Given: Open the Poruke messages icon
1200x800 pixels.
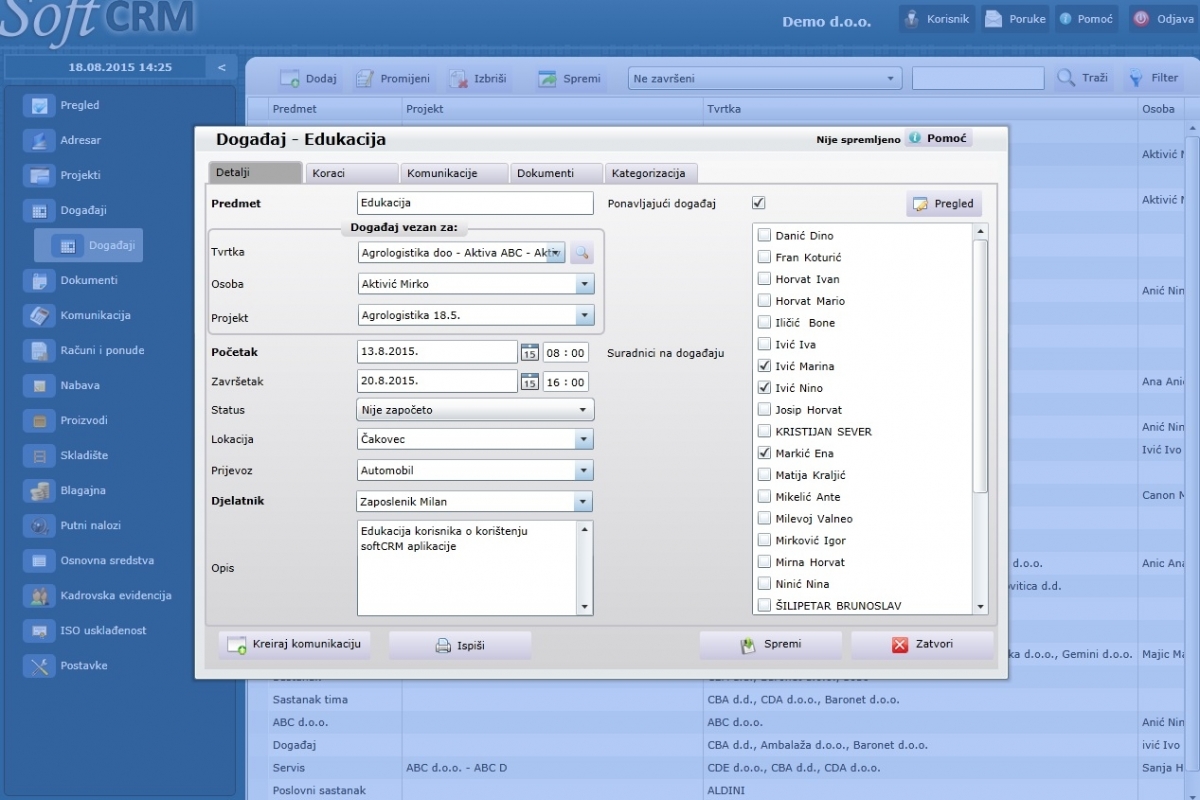Looking at the screenshot, I should (x=994, y=19).
